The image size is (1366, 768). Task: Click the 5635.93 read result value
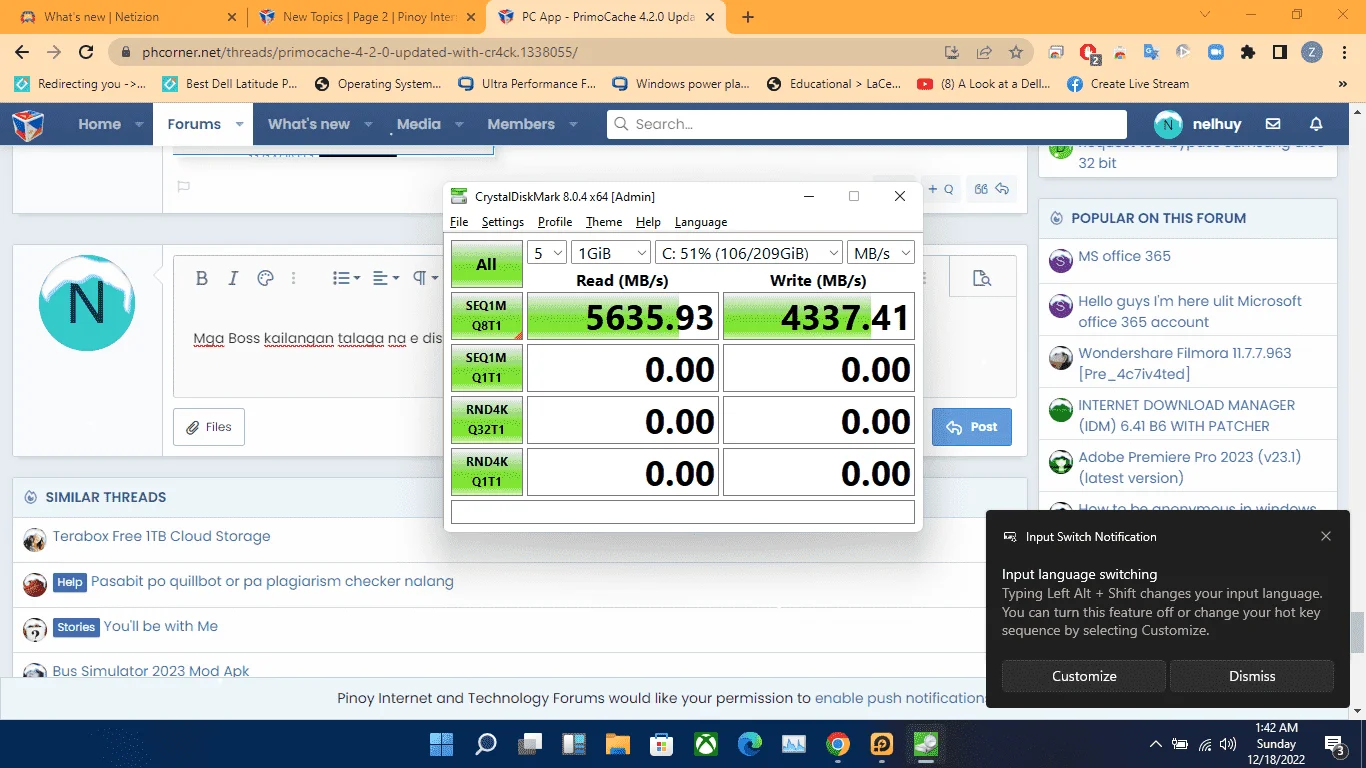point(623,317)
